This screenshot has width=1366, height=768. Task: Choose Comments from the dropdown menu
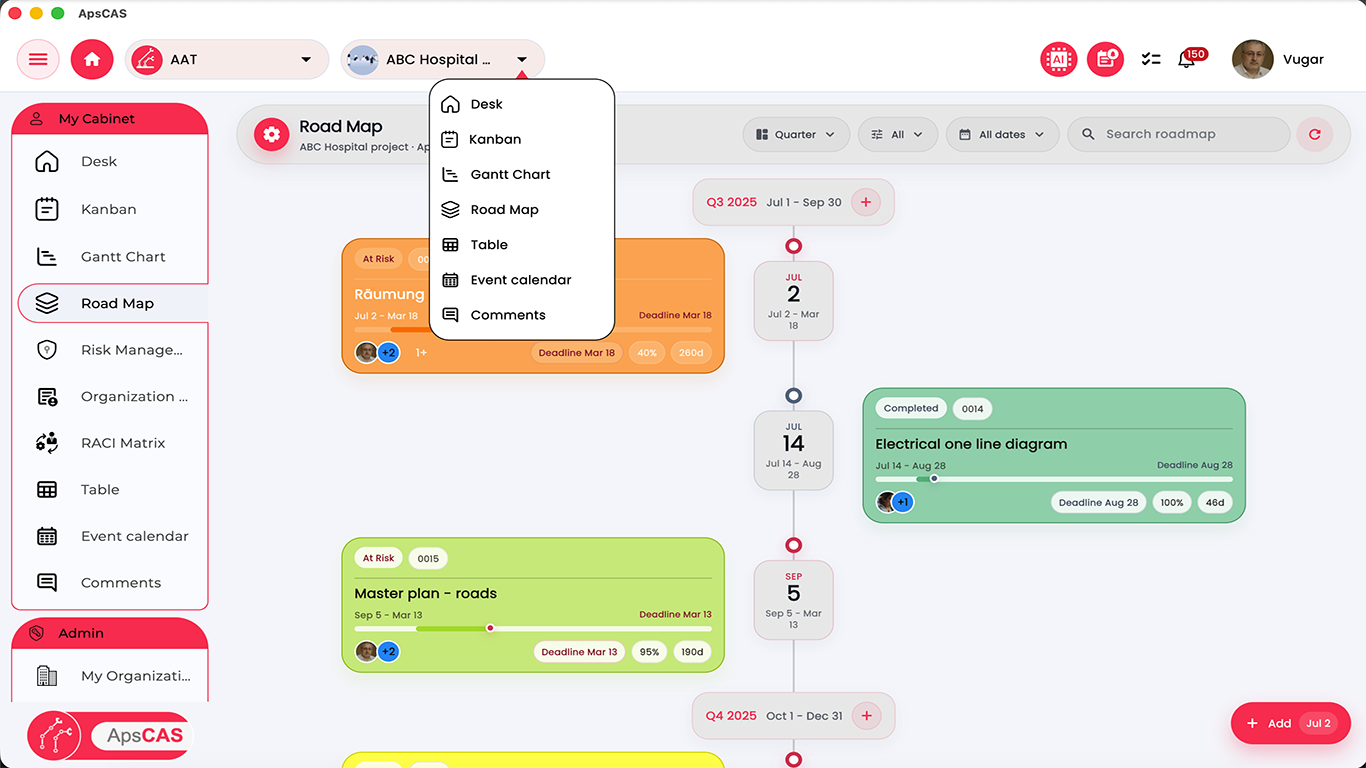point(508,314)
